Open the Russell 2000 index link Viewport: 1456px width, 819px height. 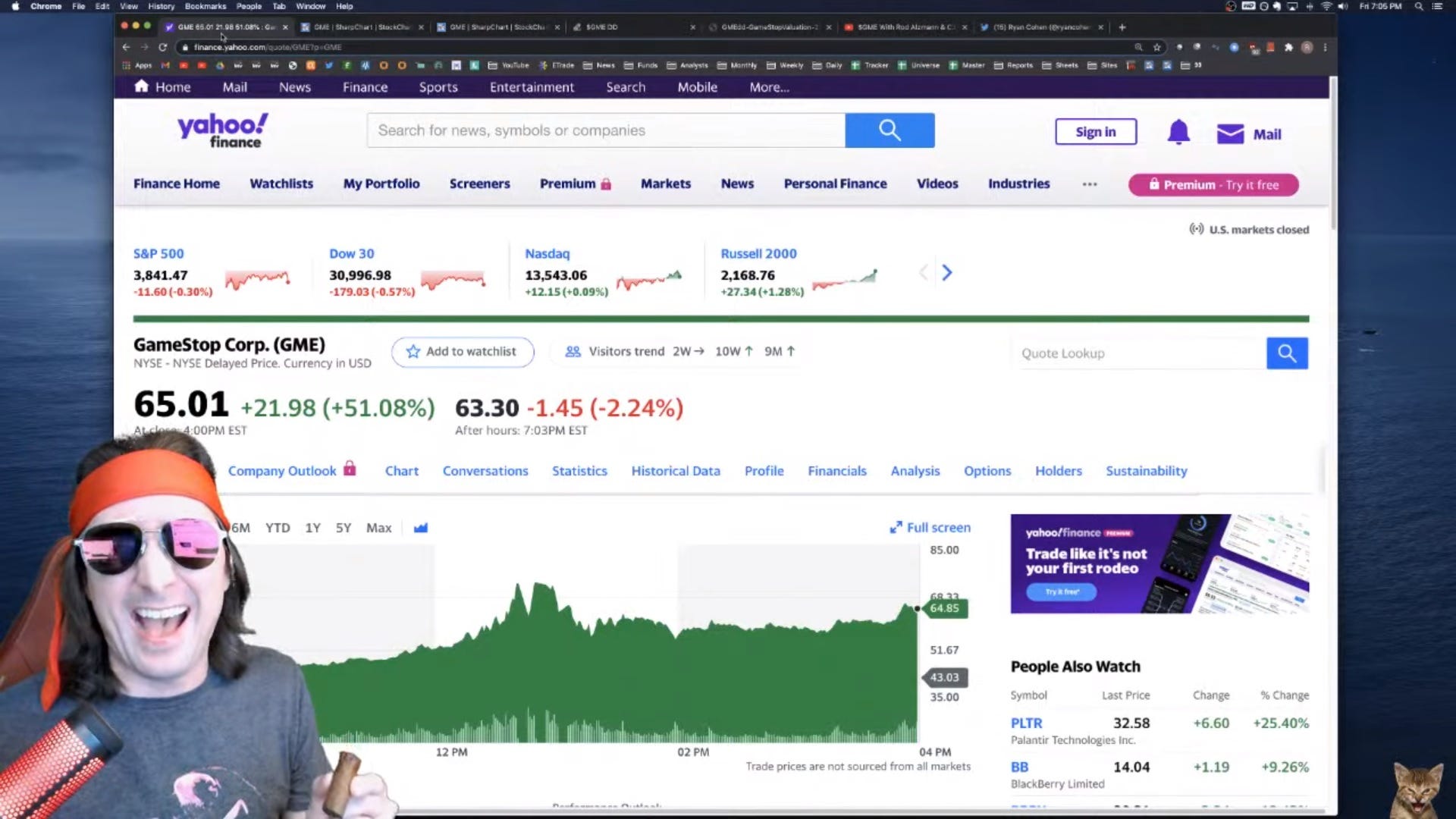pyautogui.click(x=758, y=254)
